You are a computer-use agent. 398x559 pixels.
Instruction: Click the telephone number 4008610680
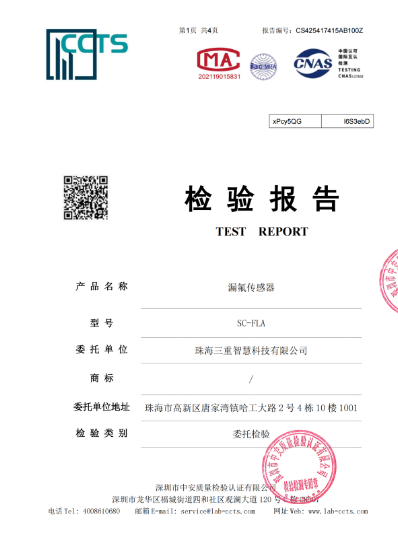pos(101,511)
